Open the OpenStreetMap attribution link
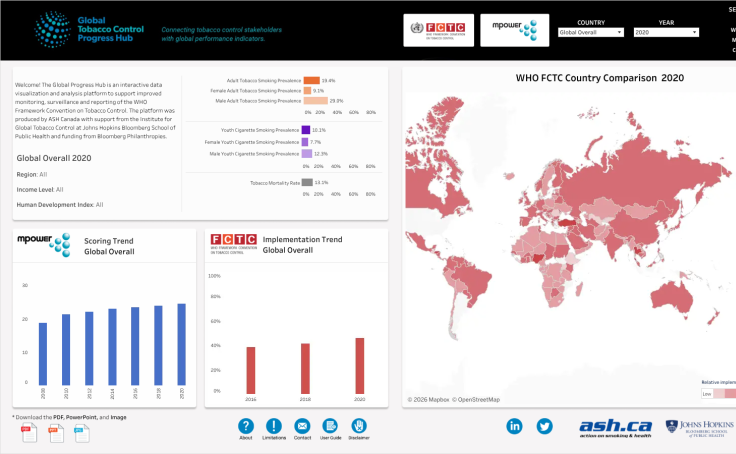Screen dimensions: 736x454 (x=476, y=400)
